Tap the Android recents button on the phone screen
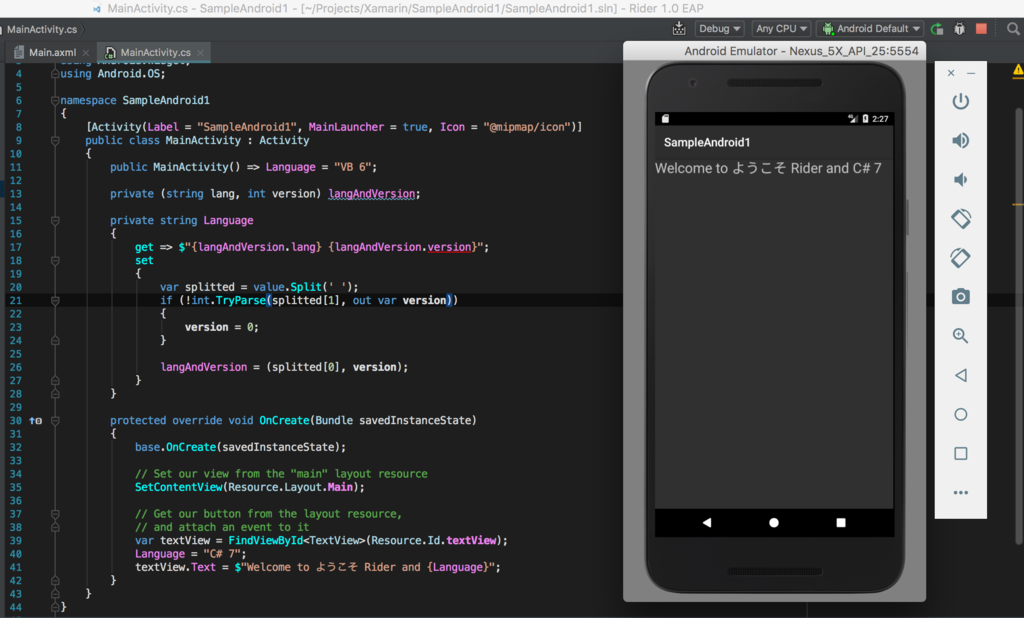 (x=840, y=523)
